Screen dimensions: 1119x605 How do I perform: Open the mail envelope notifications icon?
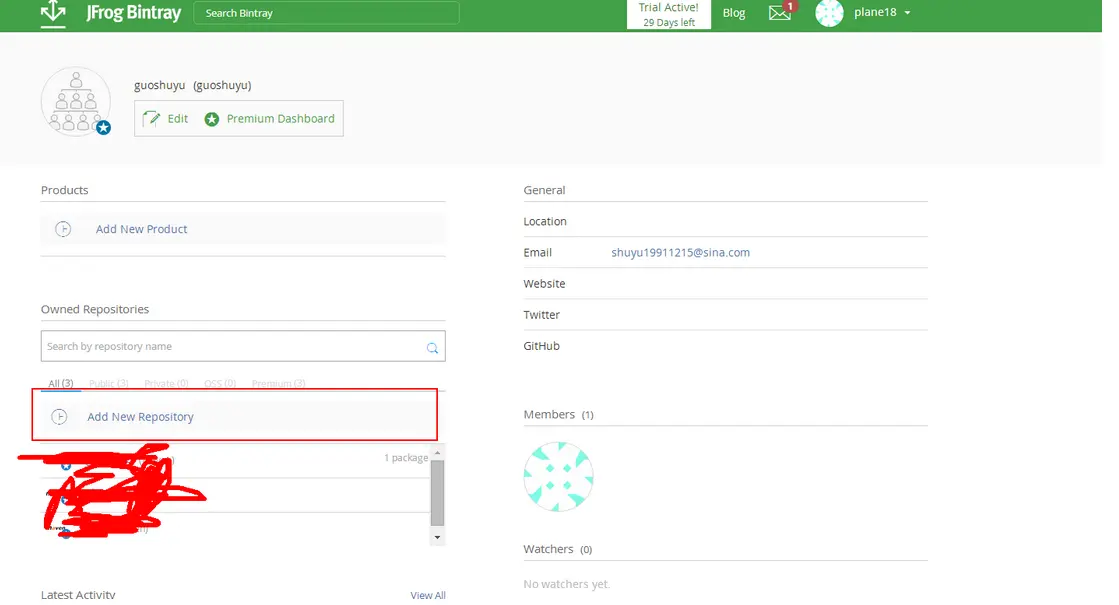pos(779,13)
